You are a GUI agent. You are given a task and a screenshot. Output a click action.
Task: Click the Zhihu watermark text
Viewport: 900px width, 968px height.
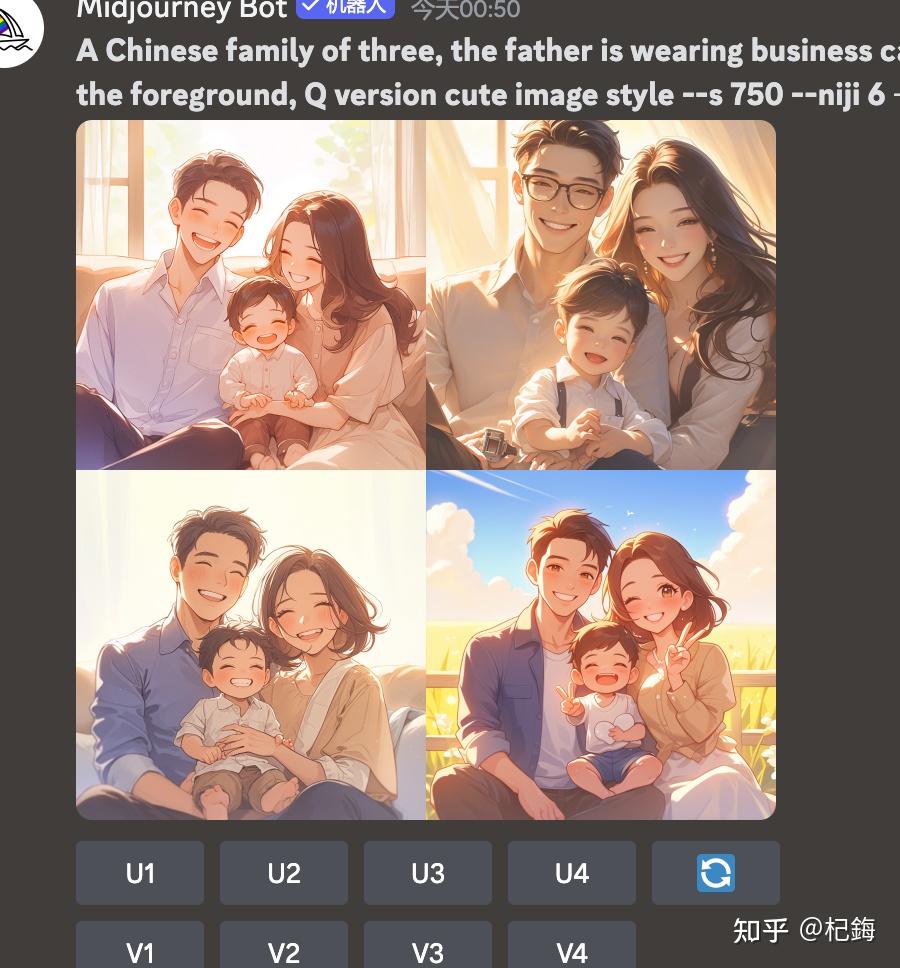804,930
